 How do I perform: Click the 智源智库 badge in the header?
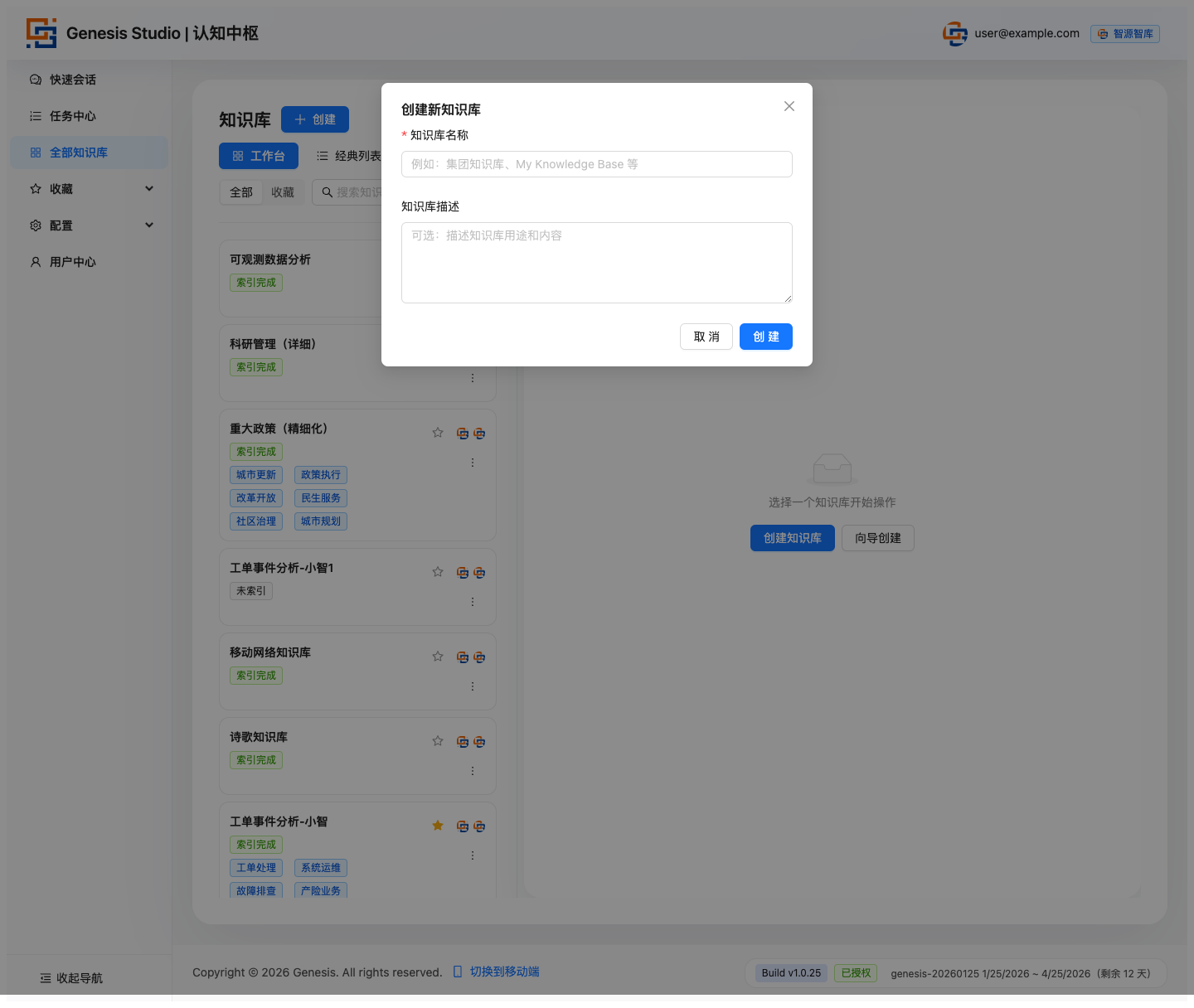pyautogui.click(x=1124, y=34)
